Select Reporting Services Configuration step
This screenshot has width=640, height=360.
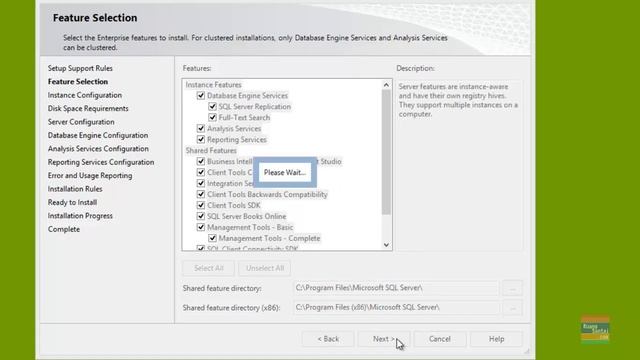101,162
